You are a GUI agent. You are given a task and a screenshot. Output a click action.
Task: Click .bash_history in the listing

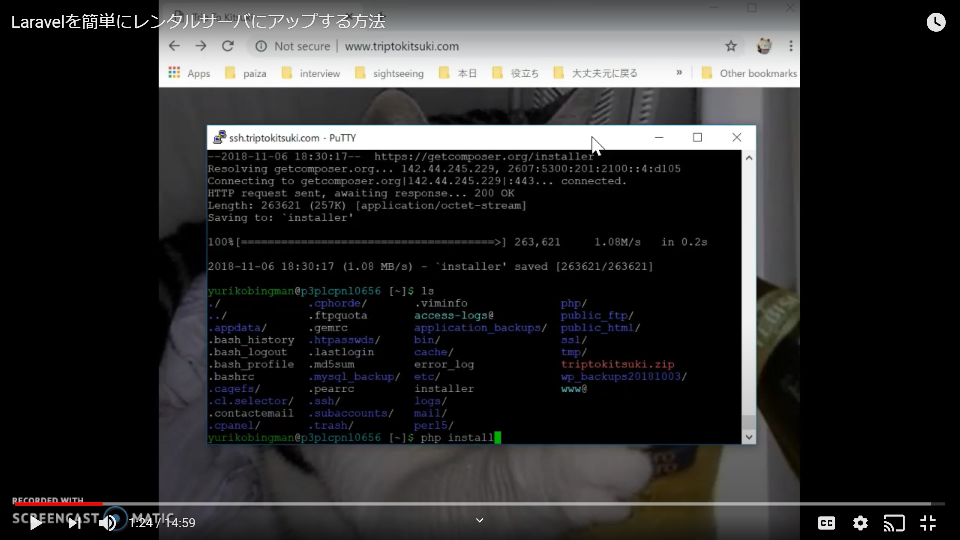tap(251, 340)
